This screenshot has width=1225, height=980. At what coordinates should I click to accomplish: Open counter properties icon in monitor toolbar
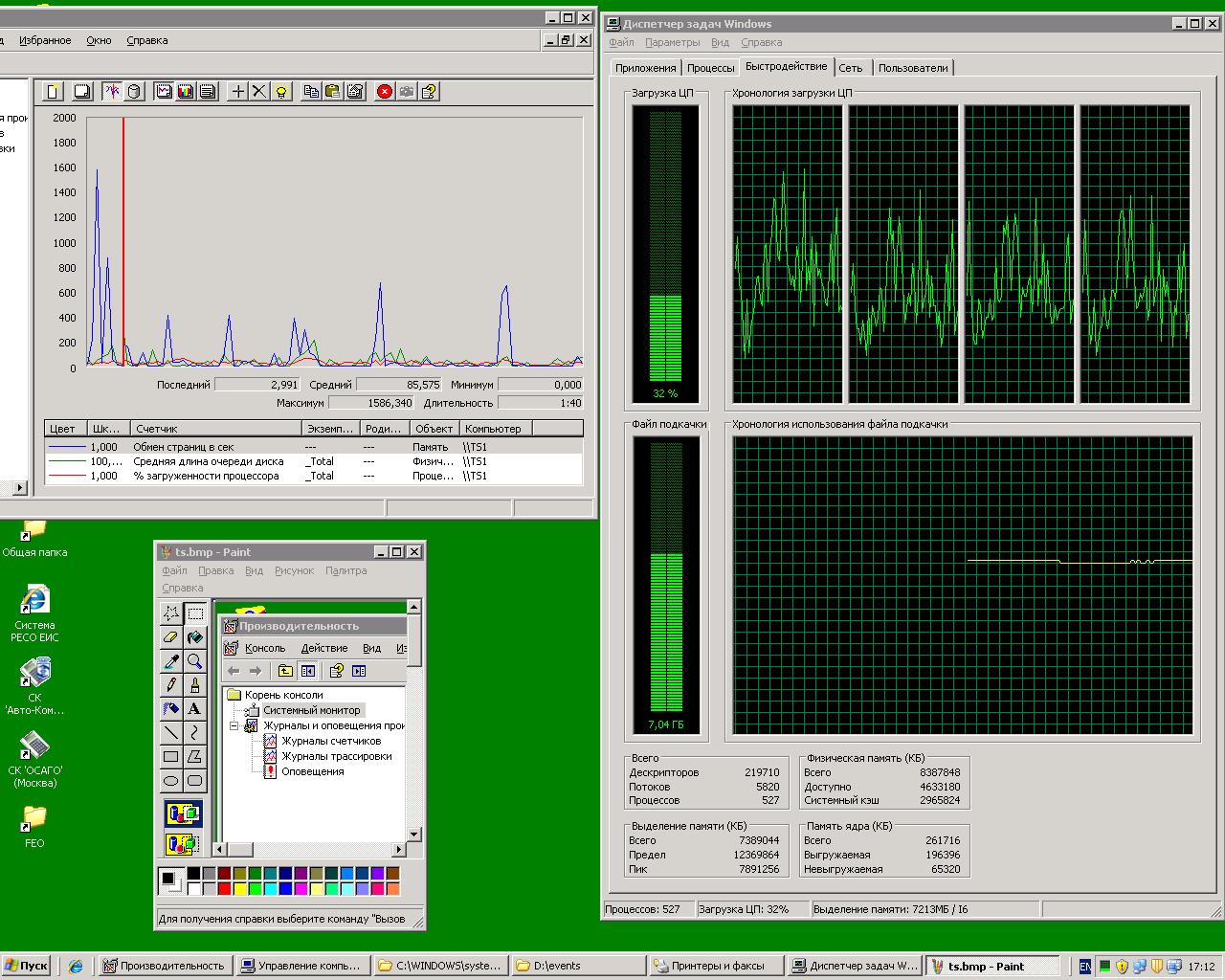coord(355,91)
